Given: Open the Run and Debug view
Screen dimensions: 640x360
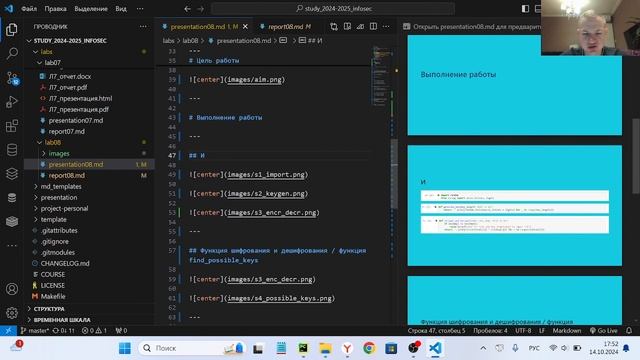Looking at the screenshot, I should click(12, 102).
